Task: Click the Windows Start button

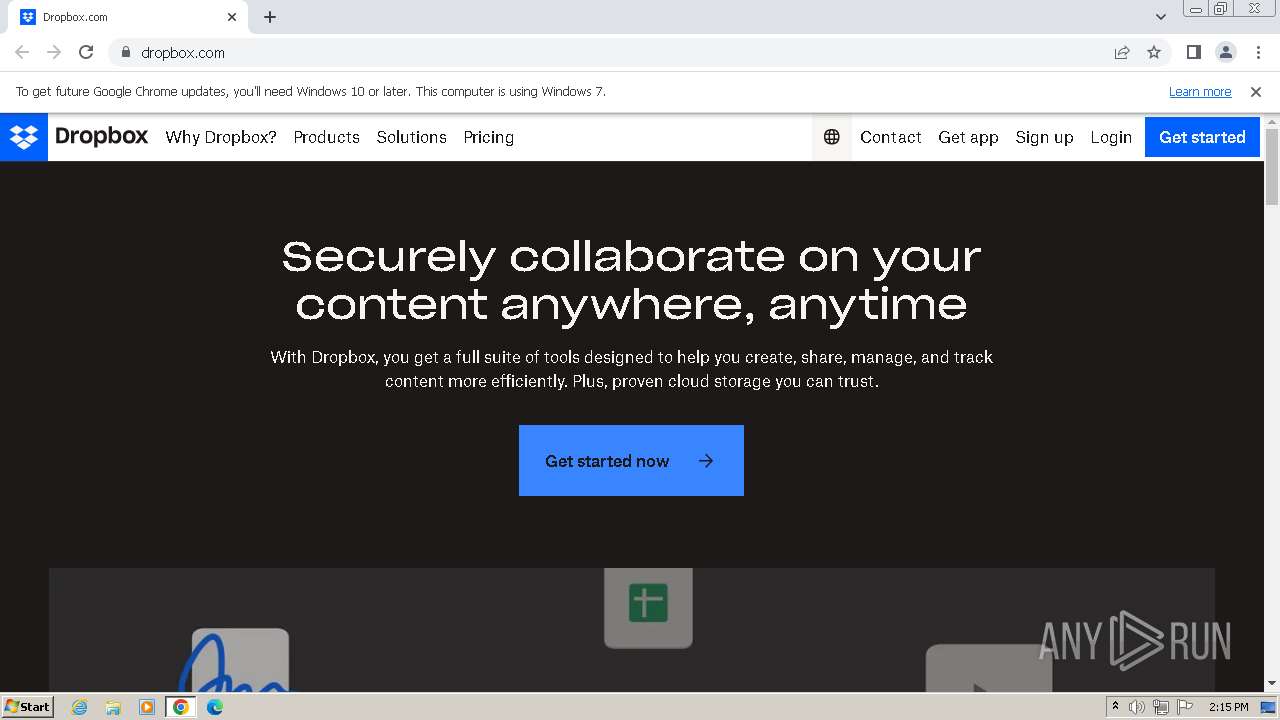Action: 28,707
